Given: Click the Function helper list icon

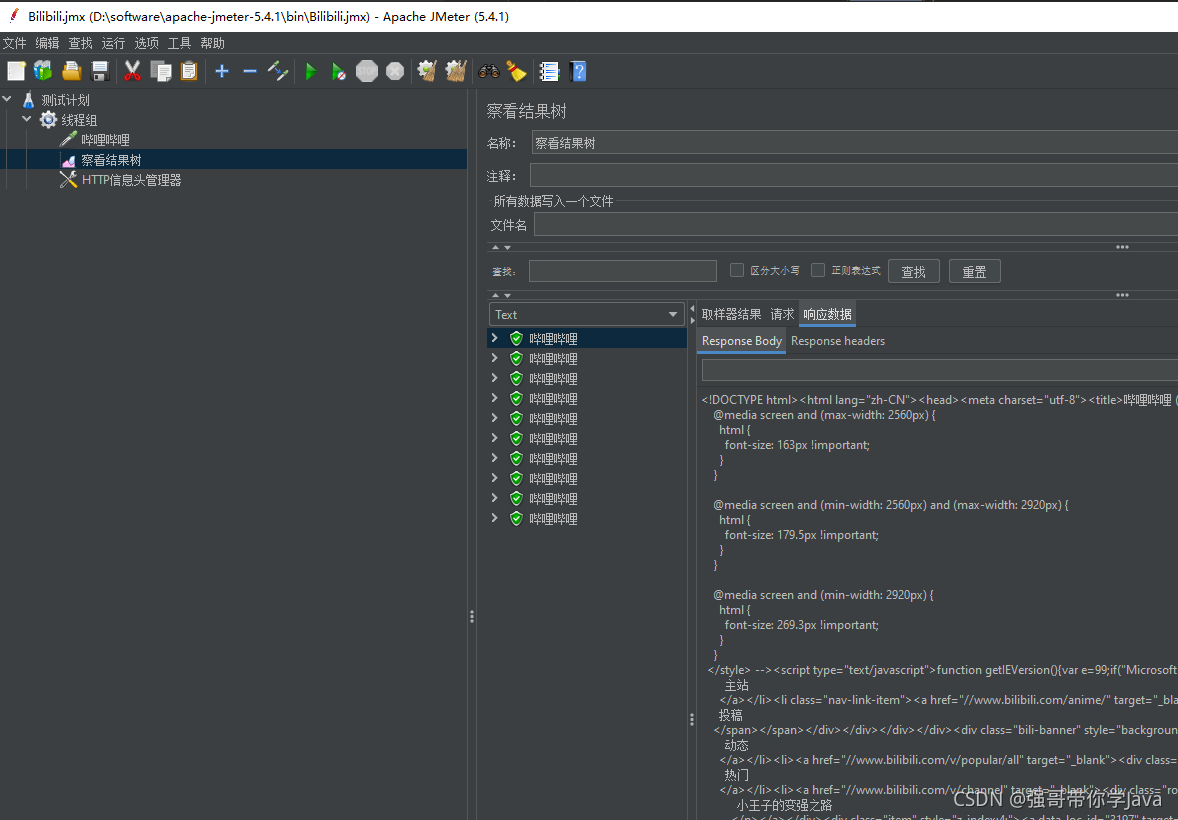Looking at the screenshot, I should coord(550,71).
